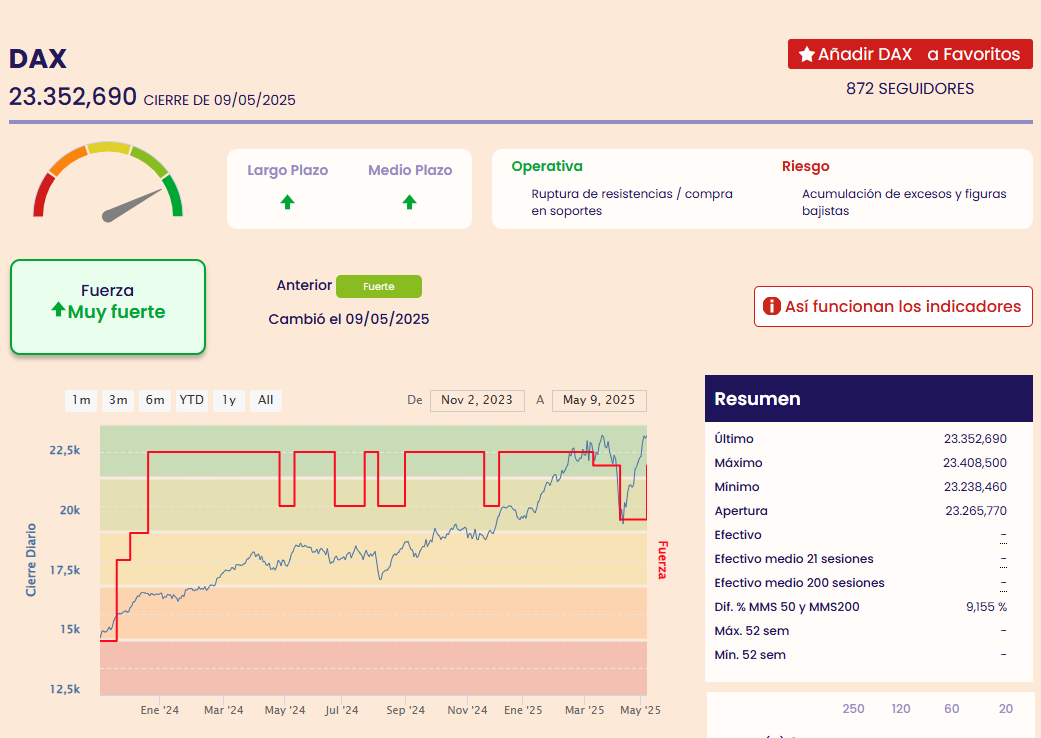Click the Anterior label

pyautogui.click(x=304, y=285)
